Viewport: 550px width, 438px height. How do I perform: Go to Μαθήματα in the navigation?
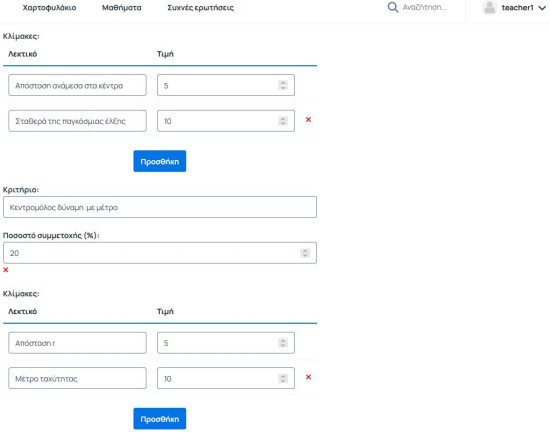[x=122, y=8]
